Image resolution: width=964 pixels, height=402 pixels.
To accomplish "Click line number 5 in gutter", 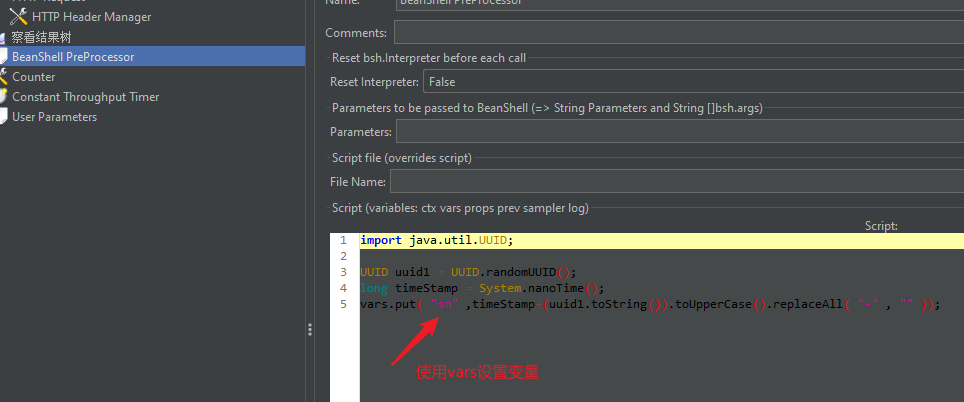I will pyautogui.click(x=343, y=304).
